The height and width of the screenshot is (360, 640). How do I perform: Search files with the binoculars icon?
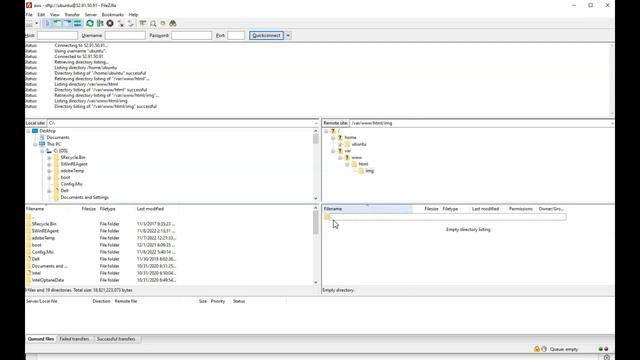(173, 24)
